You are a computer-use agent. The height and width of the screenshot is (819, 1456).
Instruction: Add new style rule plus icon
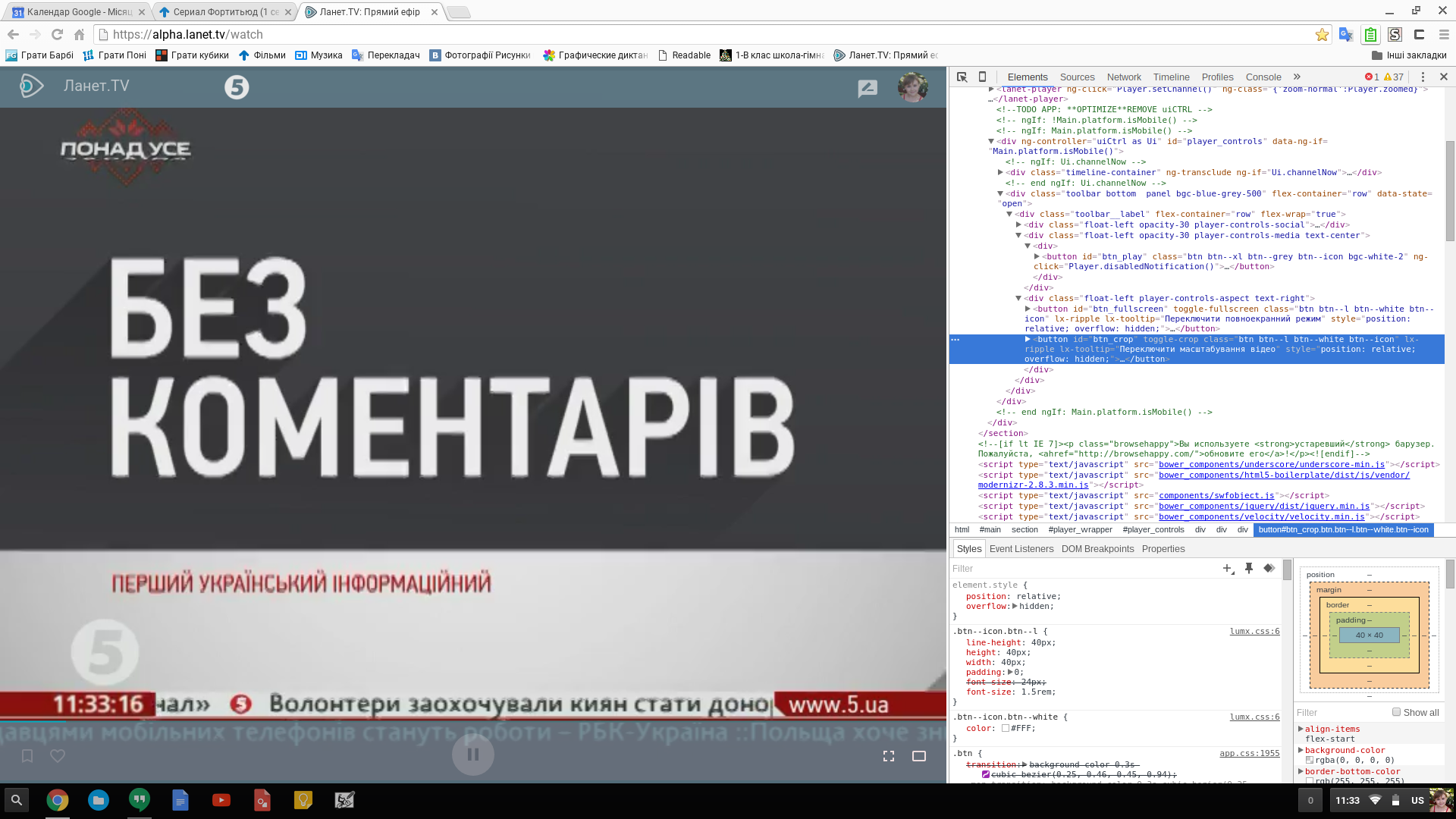[1228, 568]
